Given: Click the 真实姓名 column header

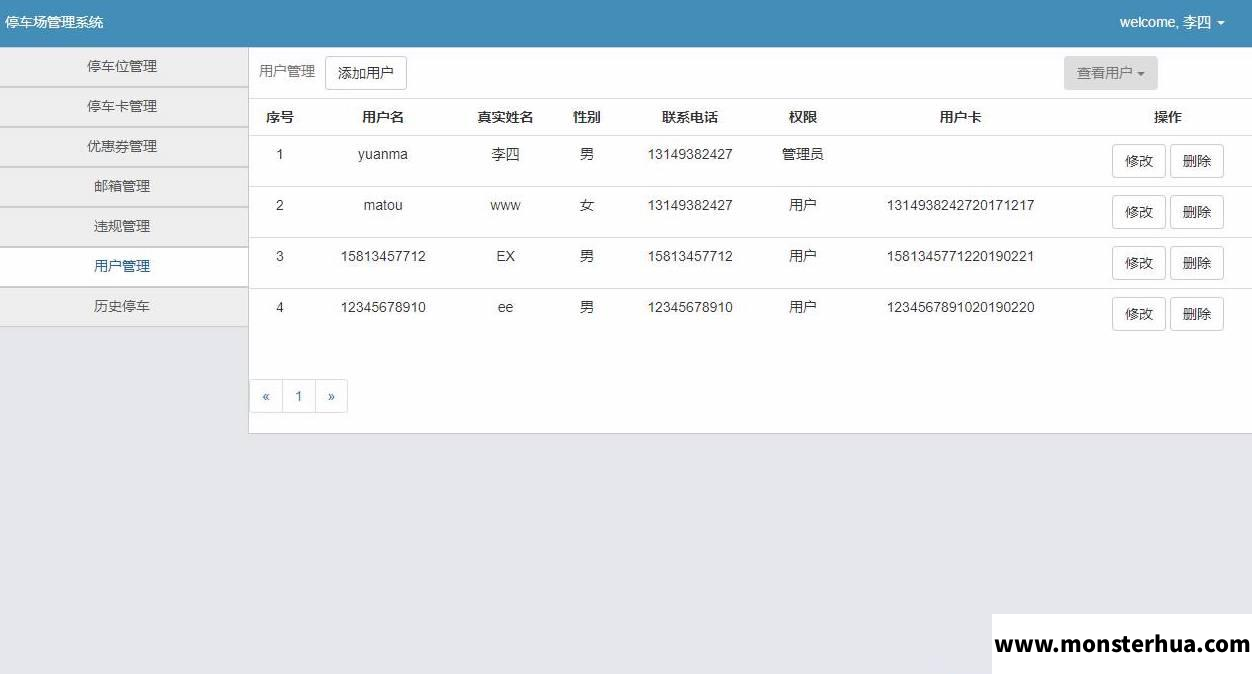Looking at the screenshot, I should [505, 117].
